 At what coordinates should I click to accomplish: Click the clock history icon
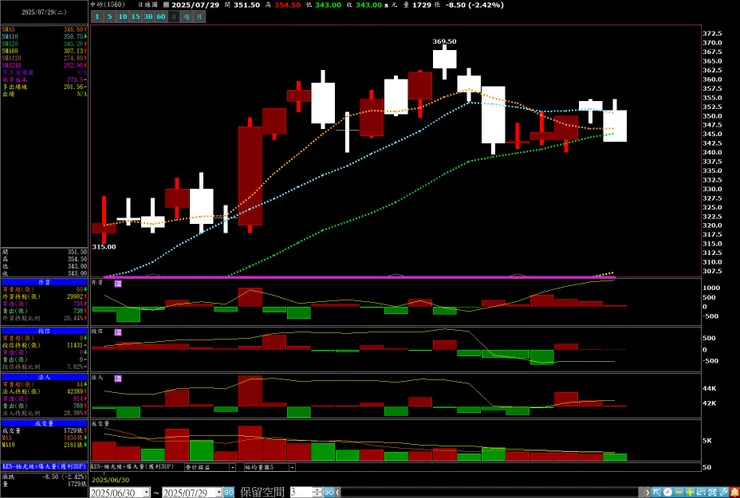(x=667, y=492)
